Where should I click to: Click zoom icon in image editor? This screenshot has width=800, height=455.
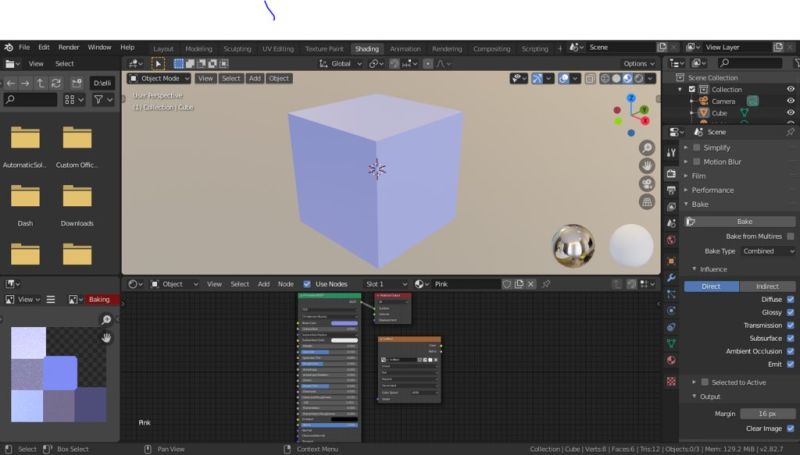pos(106,320)
